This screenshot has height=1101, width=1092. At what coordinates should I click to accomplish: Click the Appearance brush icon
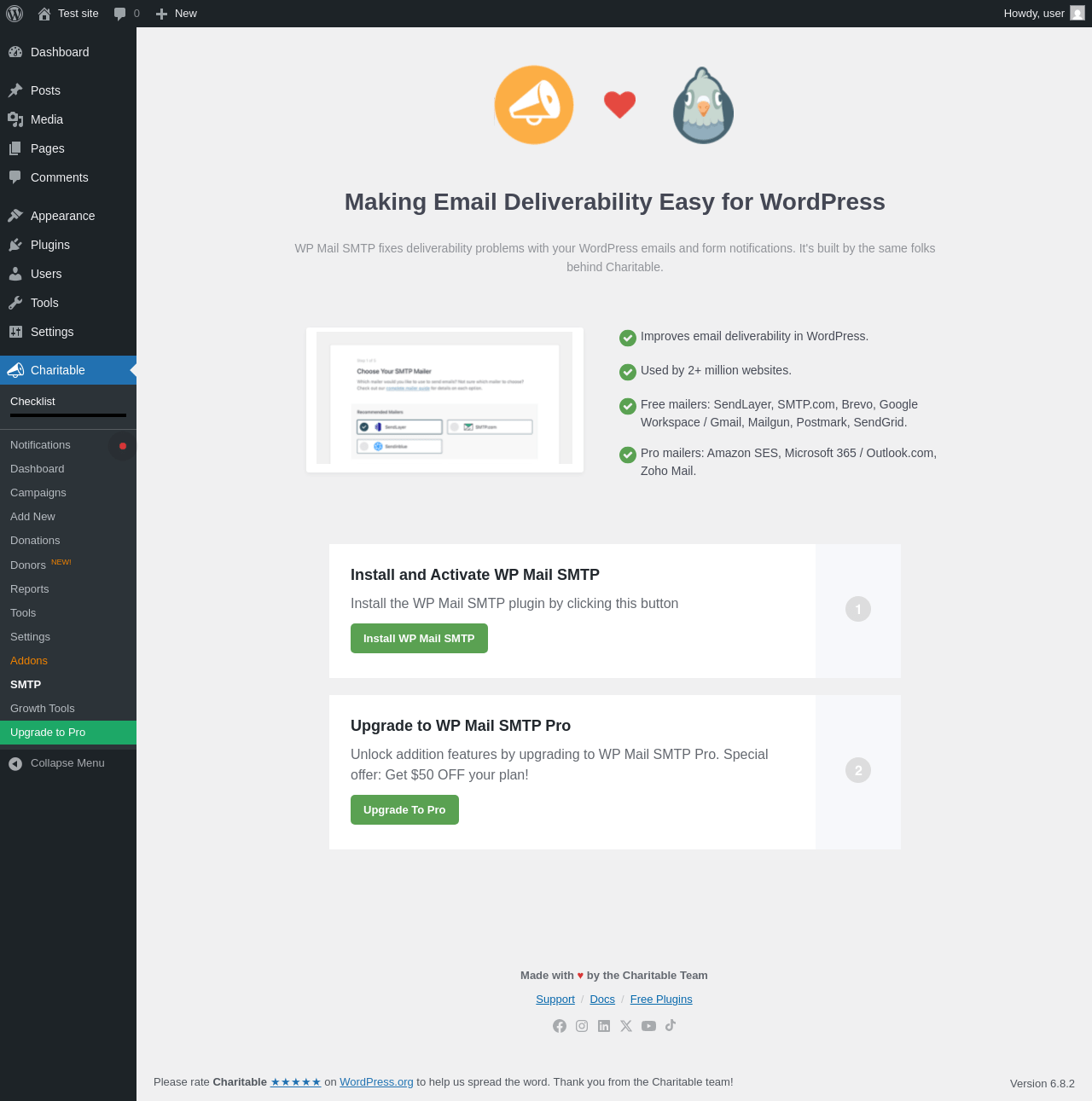coord(15,216)
